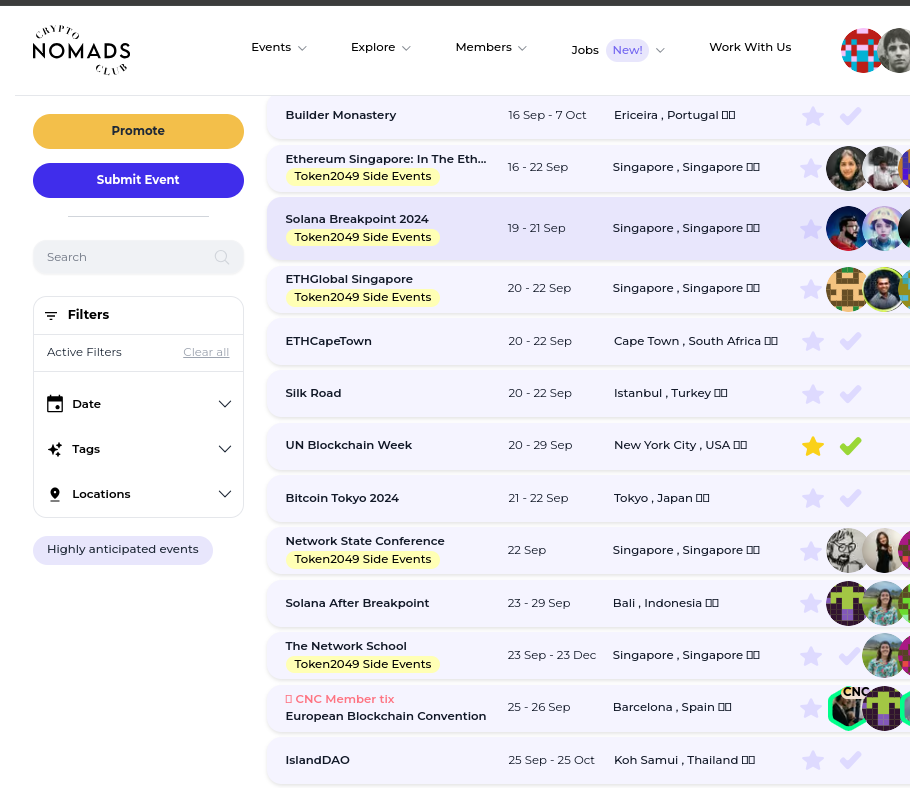Unstar the UN Blockchain Week event
Screen dimensions: 910x788
(813, 446)
